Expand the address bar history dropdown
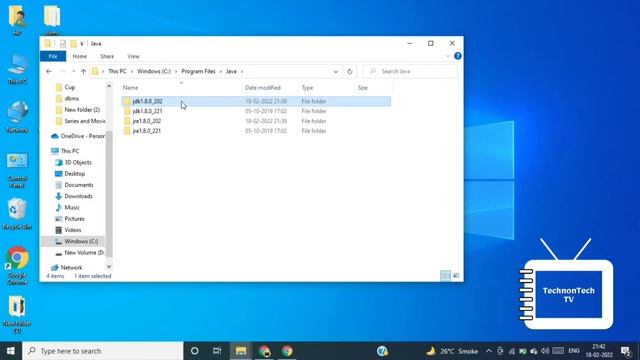Screen dimensions: 640x360 point(336,71)
